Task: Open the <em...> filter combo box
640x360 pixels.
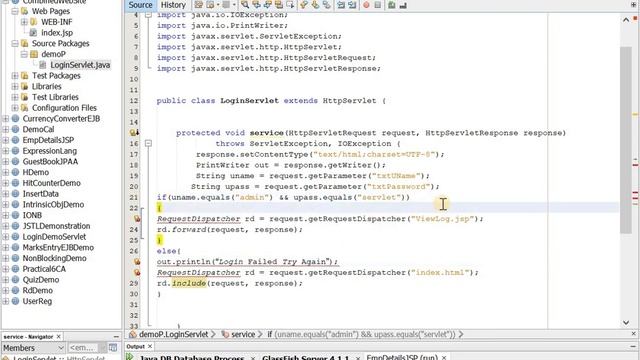Action: coord(87,348)
